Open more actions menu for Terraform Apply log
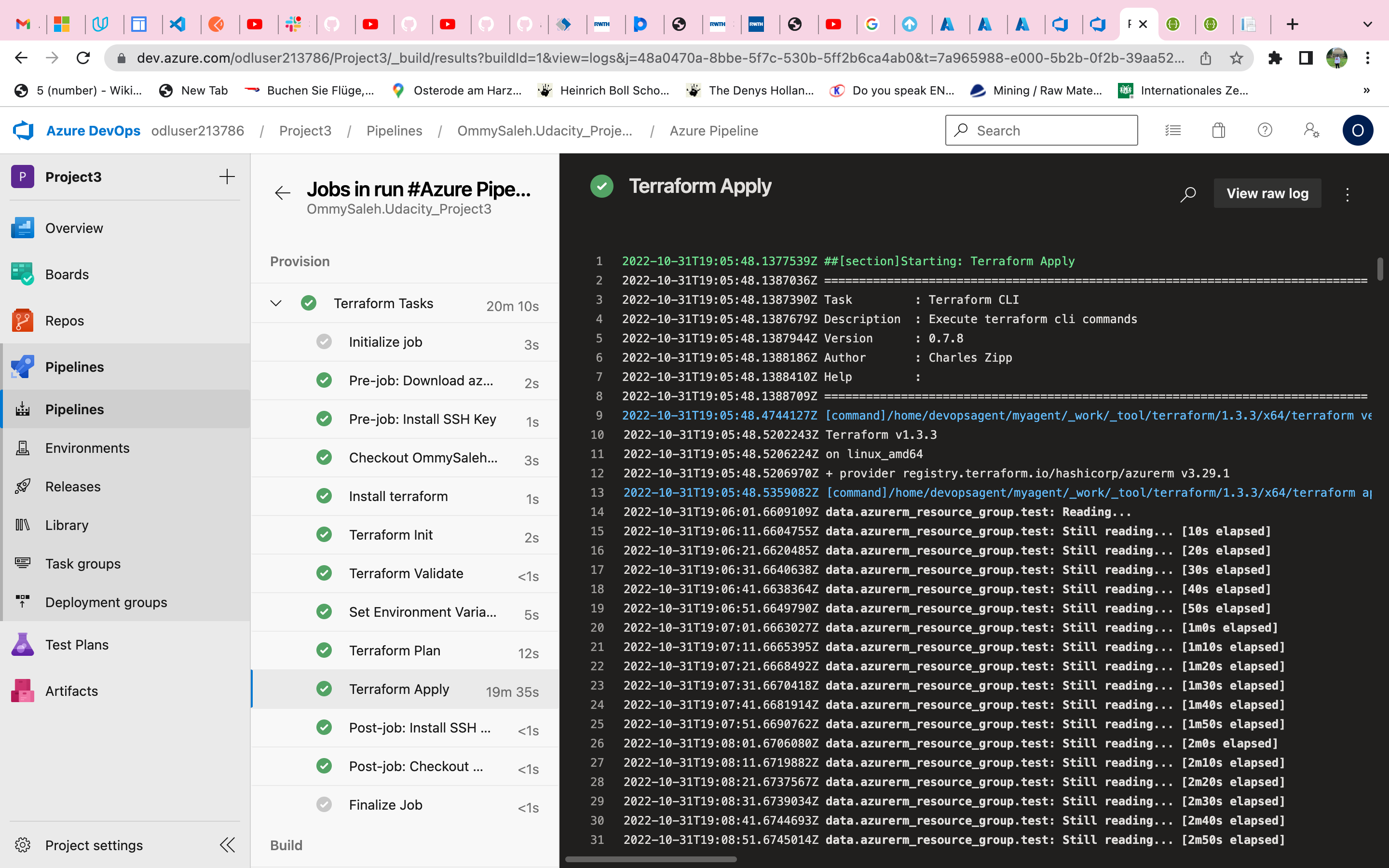Viewport: 1389px width, 868px height. (x=1347, y=195)
